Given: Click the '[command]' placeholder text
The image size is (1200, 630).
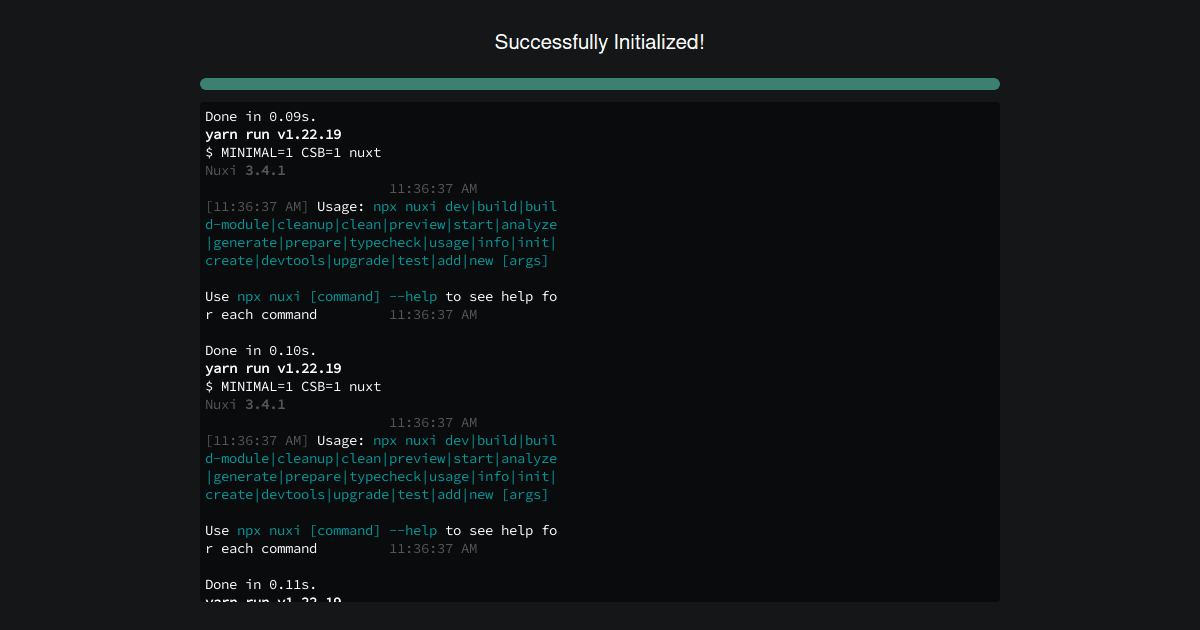Looking at the screenshot, I should point(345,296).
